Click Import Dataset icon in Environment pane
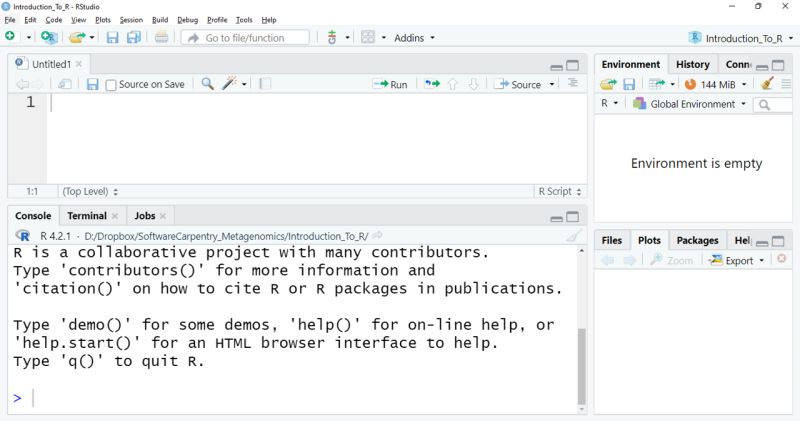This screenshot has height=421, width=800. [x=657, y=84]
